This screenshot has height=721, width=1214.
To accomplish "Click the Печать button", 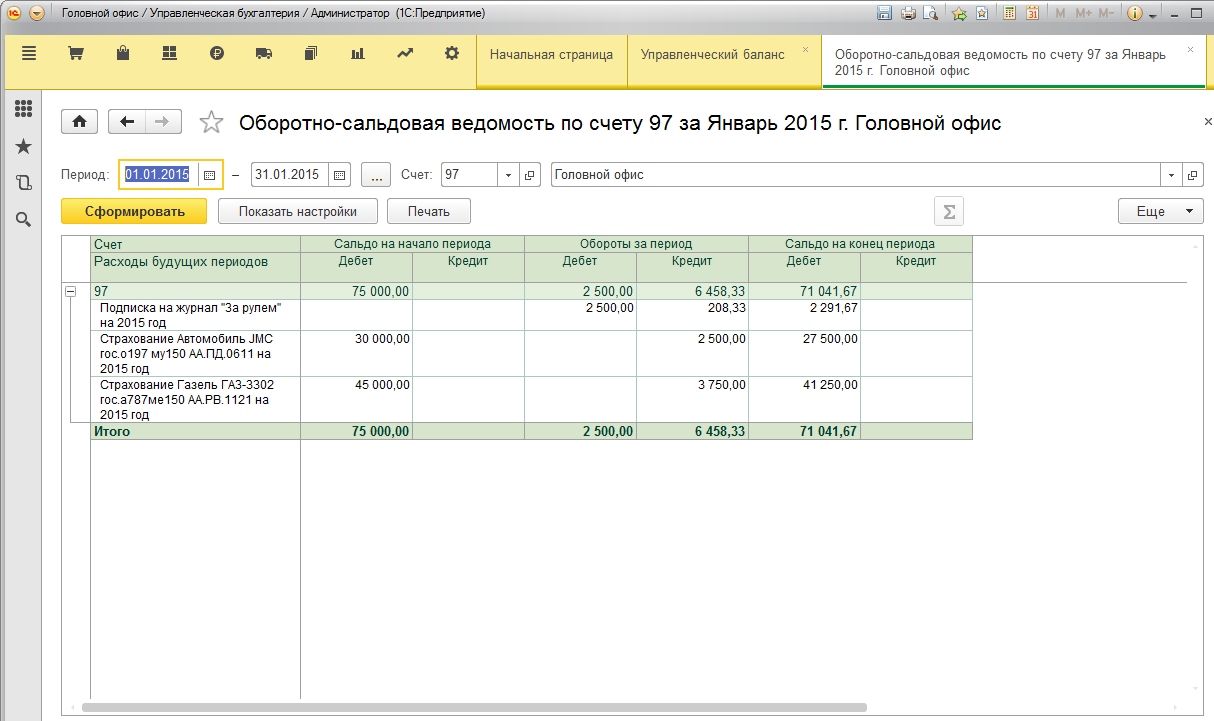I will [x=429, y=211].
